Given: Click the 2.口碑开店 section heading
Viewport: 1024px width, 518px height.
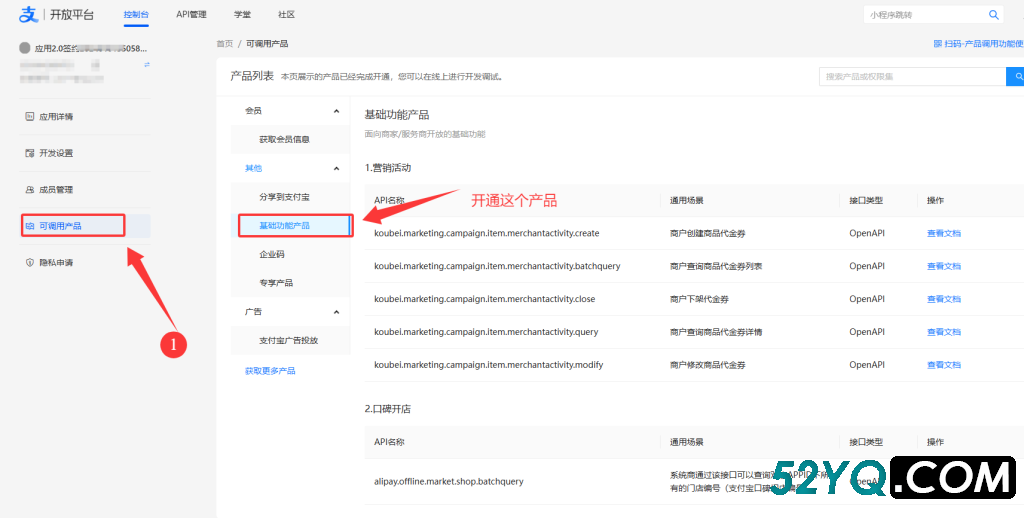Looking at the screenshot, I should pyautogui.click(x=388, y=409).
